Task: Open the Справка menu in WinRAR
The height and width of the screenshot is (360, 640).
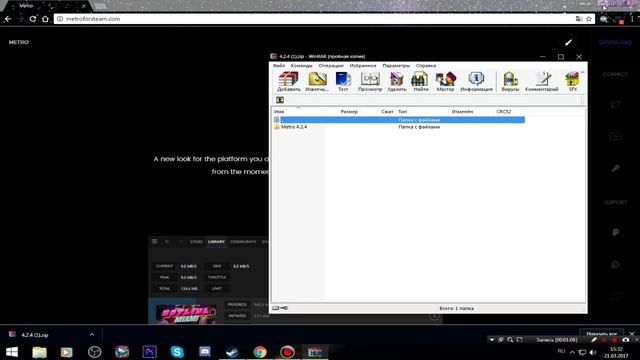Action: pyautogui.click(x=426, y=65)
